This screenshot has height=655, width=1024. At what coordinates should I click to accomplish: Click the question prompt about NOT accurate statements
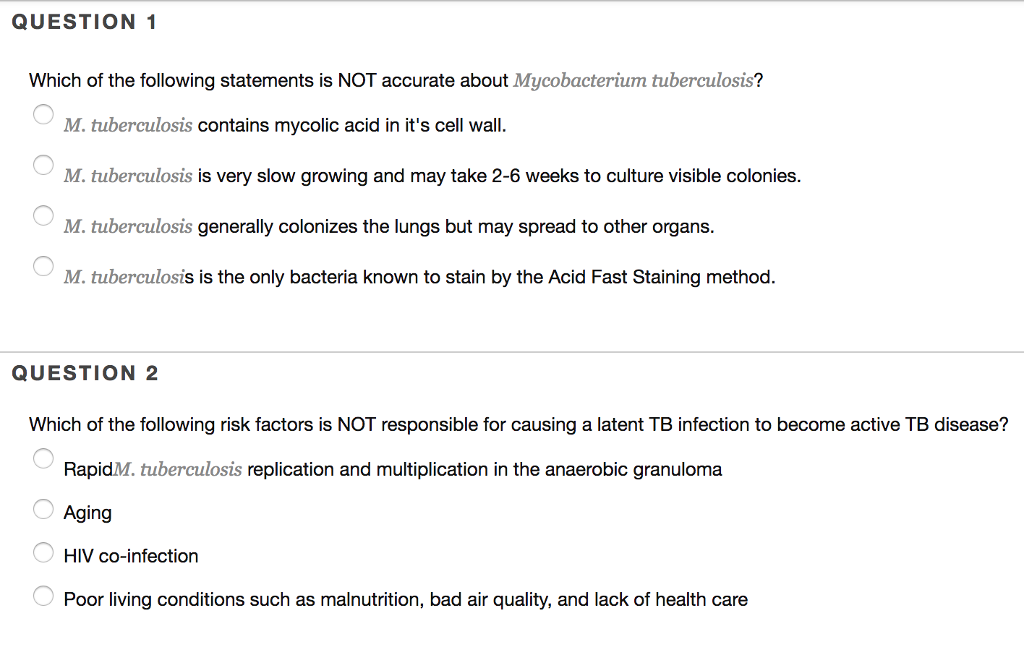396,81
